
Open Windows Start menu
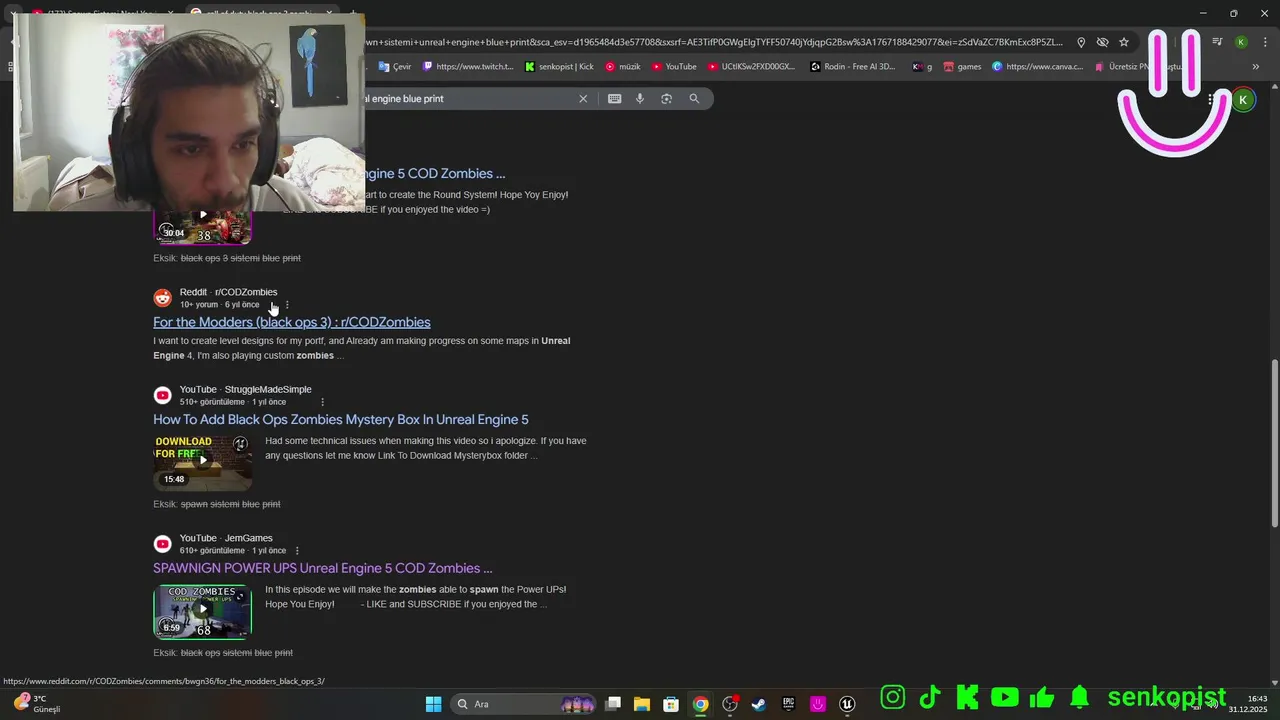pos(433,704)
